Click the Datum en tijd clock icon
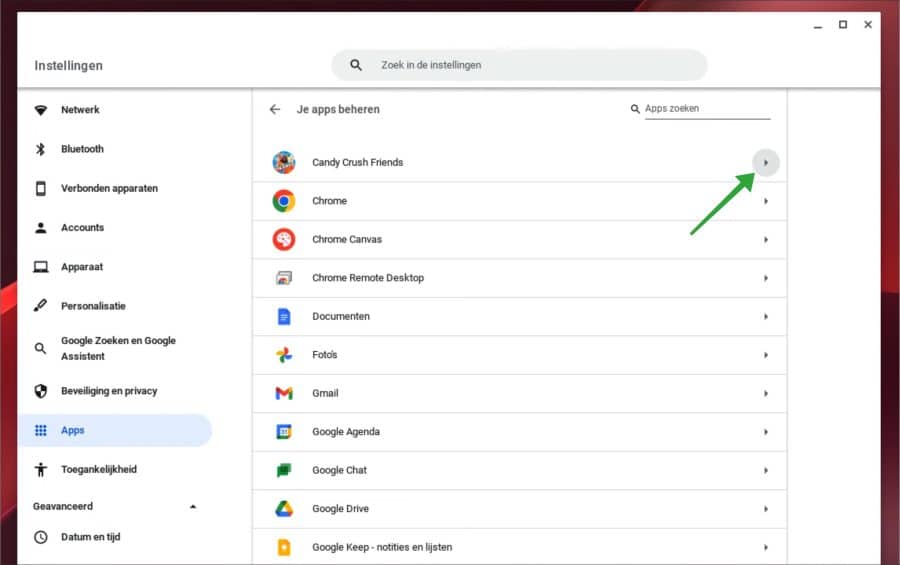This screenshot has width=900, height=565. (41, 537)
